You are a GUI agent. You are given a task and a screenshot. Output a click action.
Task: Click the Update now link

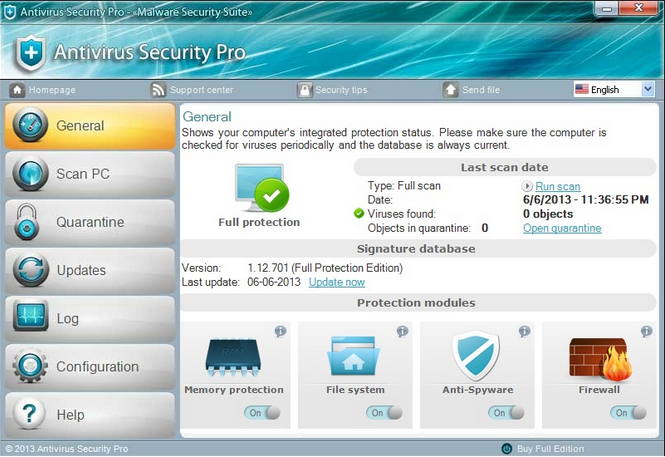click(337, 282)
